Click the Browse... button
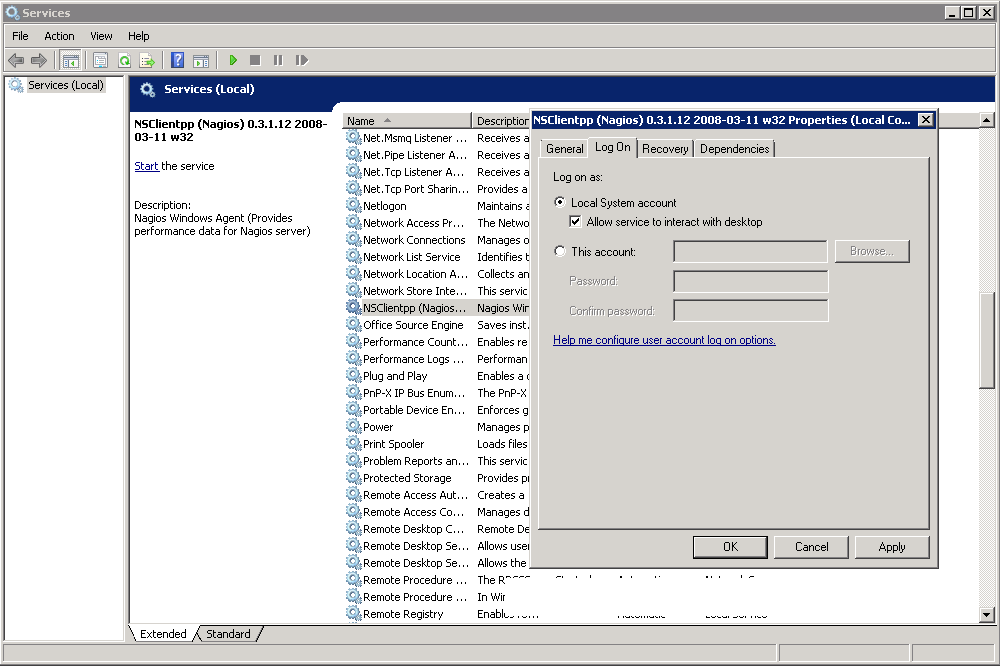1000x666 pixels. pos(872,251)
